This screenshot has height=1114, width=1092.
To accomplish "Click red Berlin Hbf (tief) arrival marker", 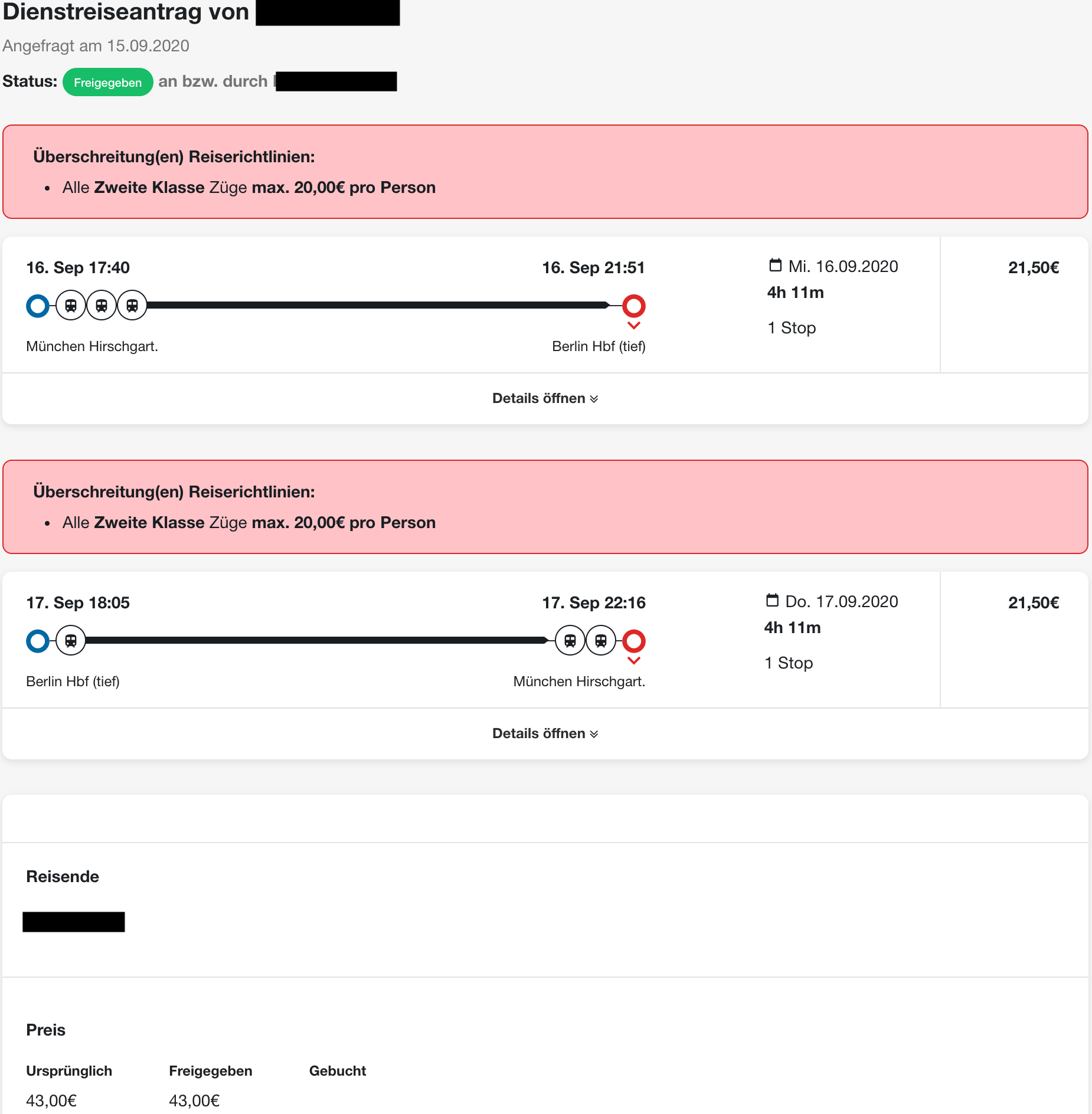I will click(x=634, y=306).
